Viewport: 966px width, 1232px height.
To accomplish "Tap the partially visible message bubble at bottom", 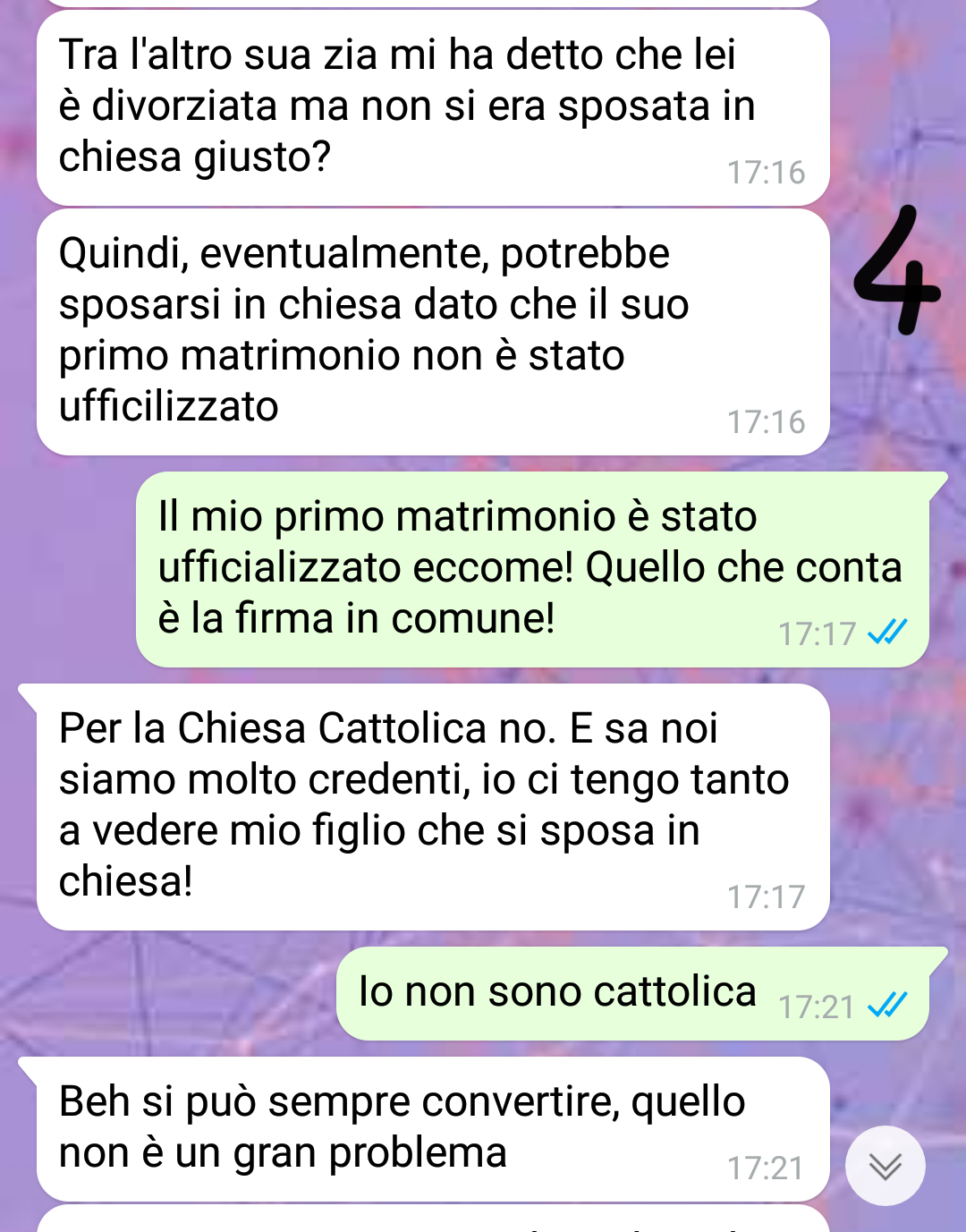I will [433, 1219].
